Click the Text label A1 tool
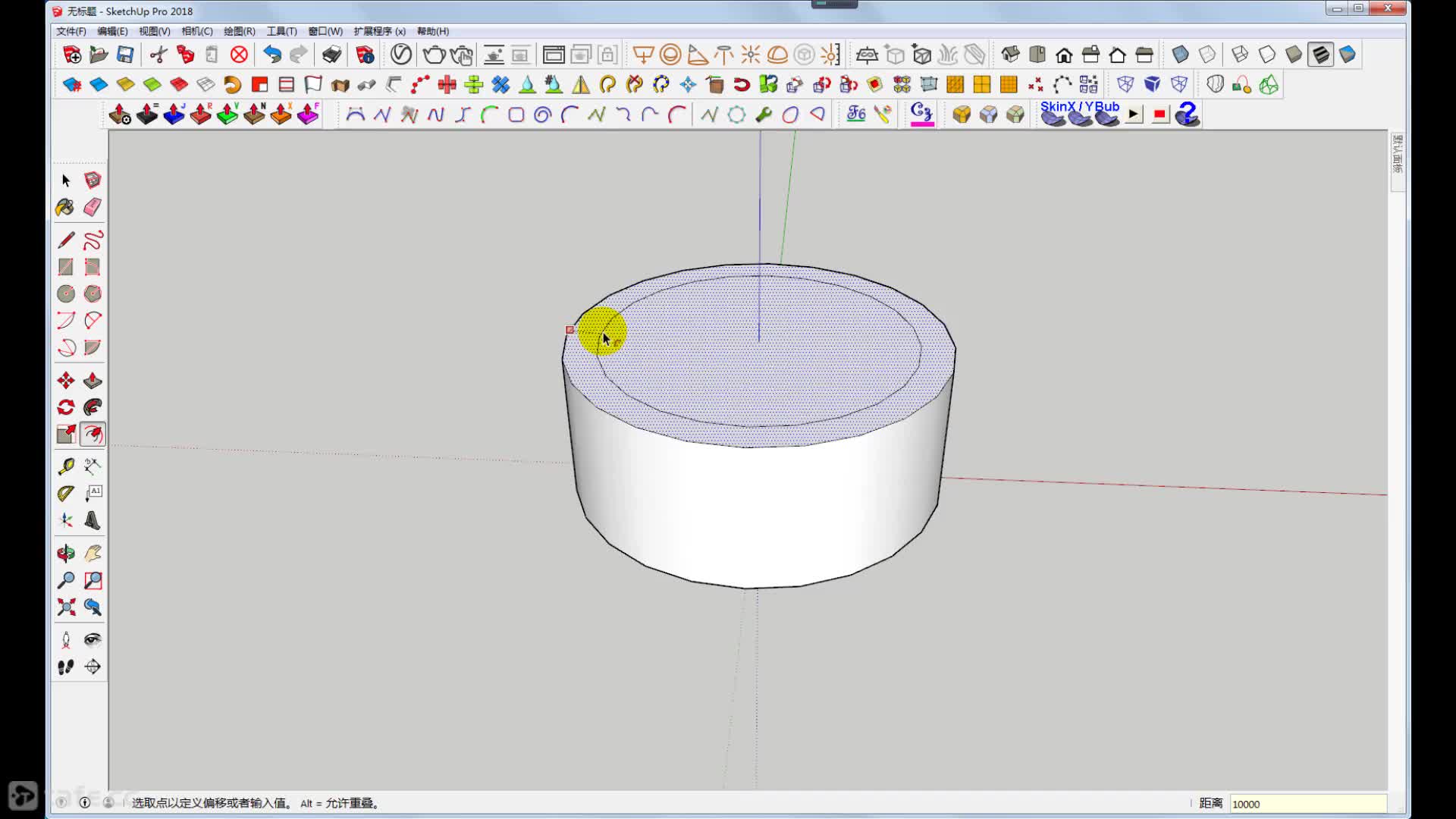This screenshot has height=819, width=1456. tap(93, 494)
